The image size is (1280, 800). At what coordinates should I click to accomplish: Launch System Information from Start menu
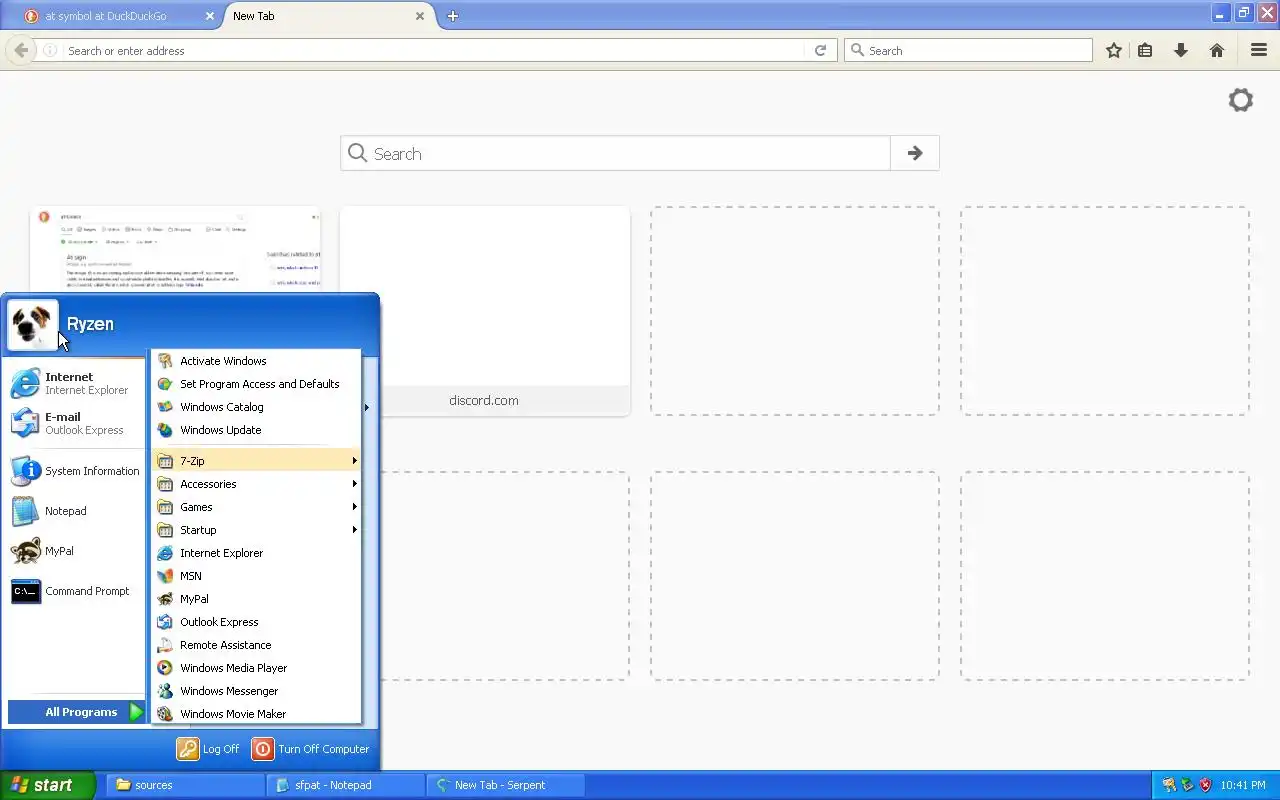point(75,471)
